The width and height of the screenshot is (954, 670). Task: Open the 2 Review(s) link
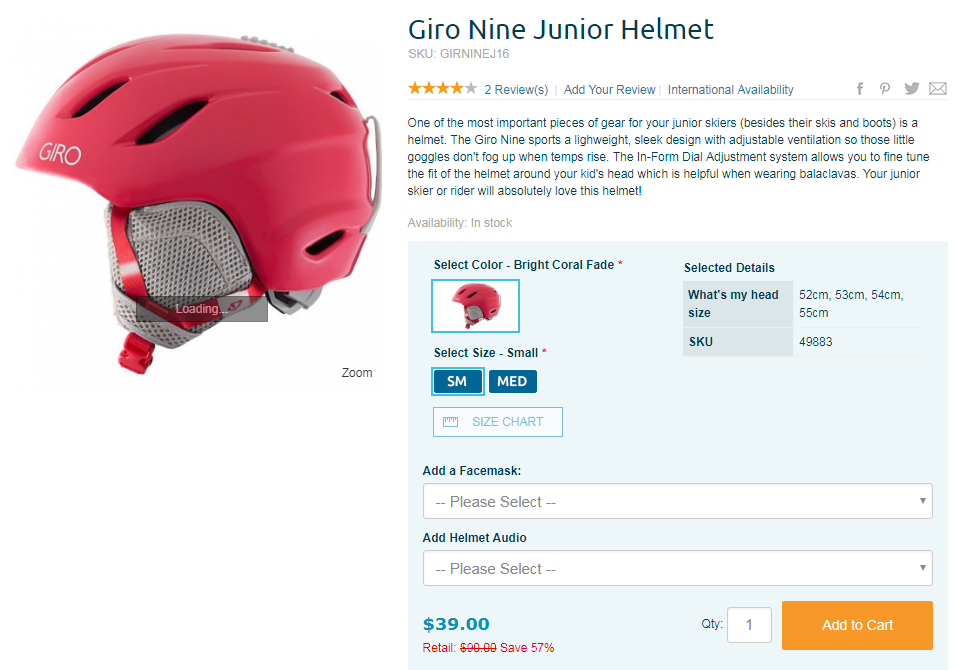[516, 90]
